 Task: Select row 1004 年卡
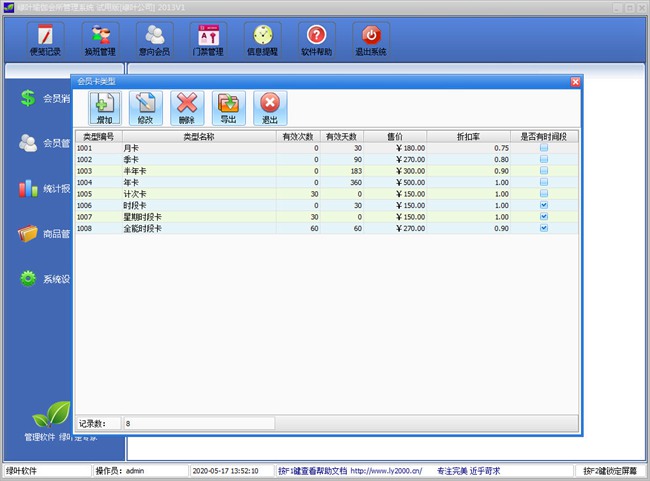coord(327,182)
